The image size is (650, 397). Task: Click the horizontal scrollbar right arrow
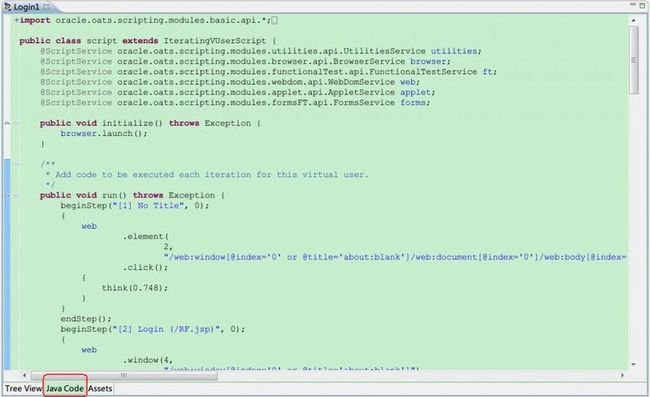622,375
